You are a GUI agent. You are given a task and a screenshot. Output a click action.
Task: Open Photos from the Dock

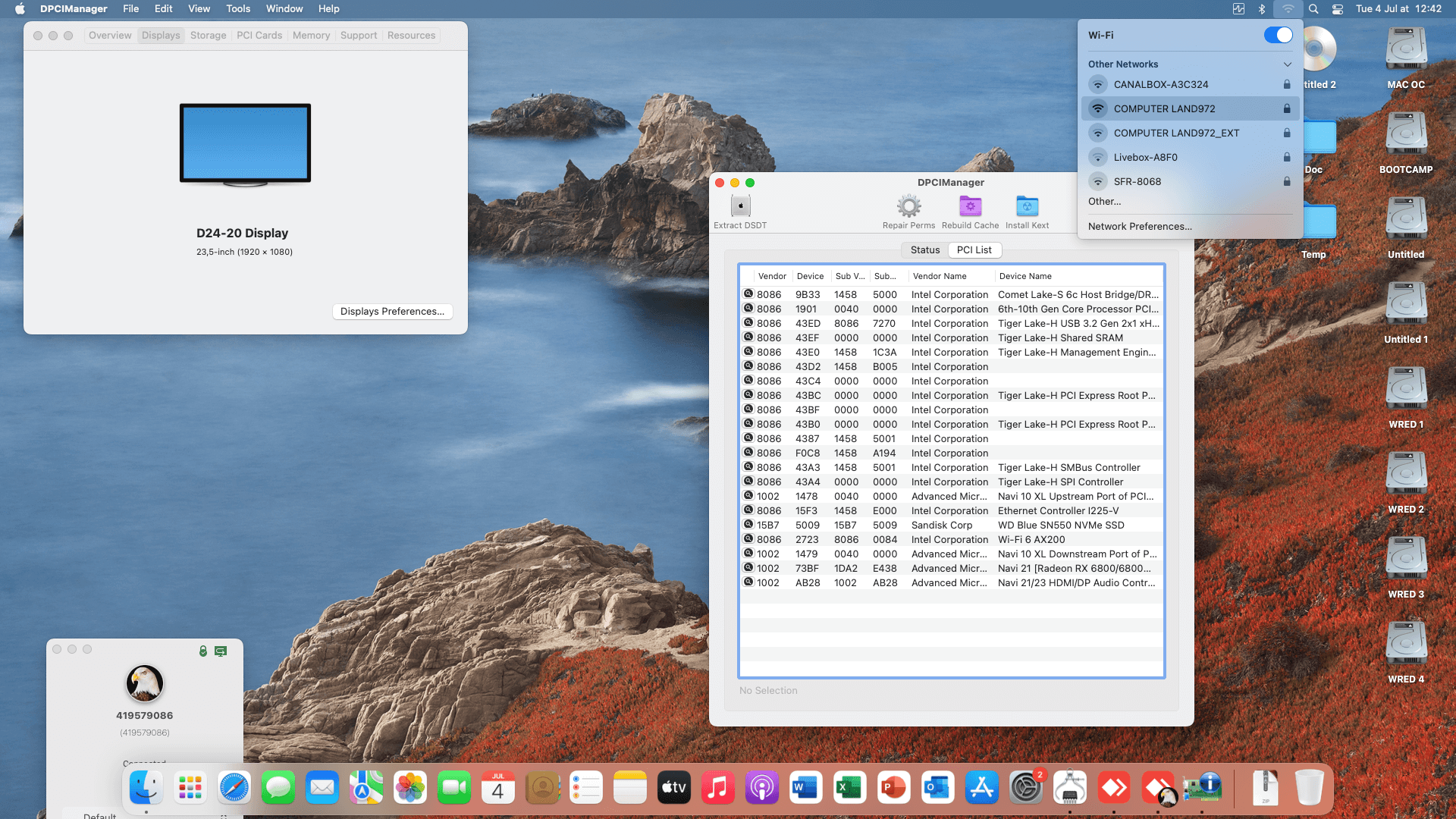(x=409, y=789)
